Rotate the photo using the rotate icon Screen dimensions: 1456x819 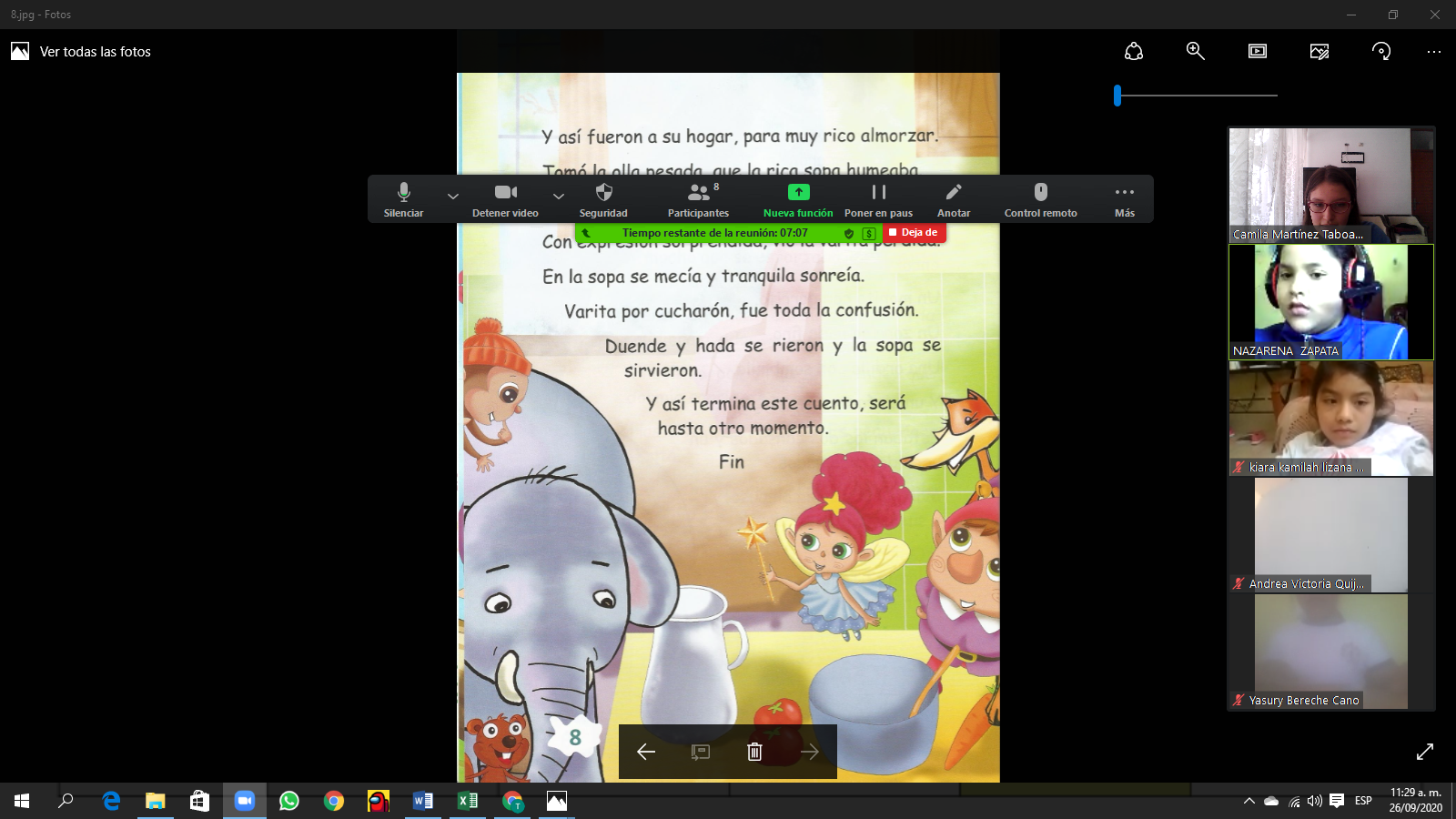[x=1381, y=52]
